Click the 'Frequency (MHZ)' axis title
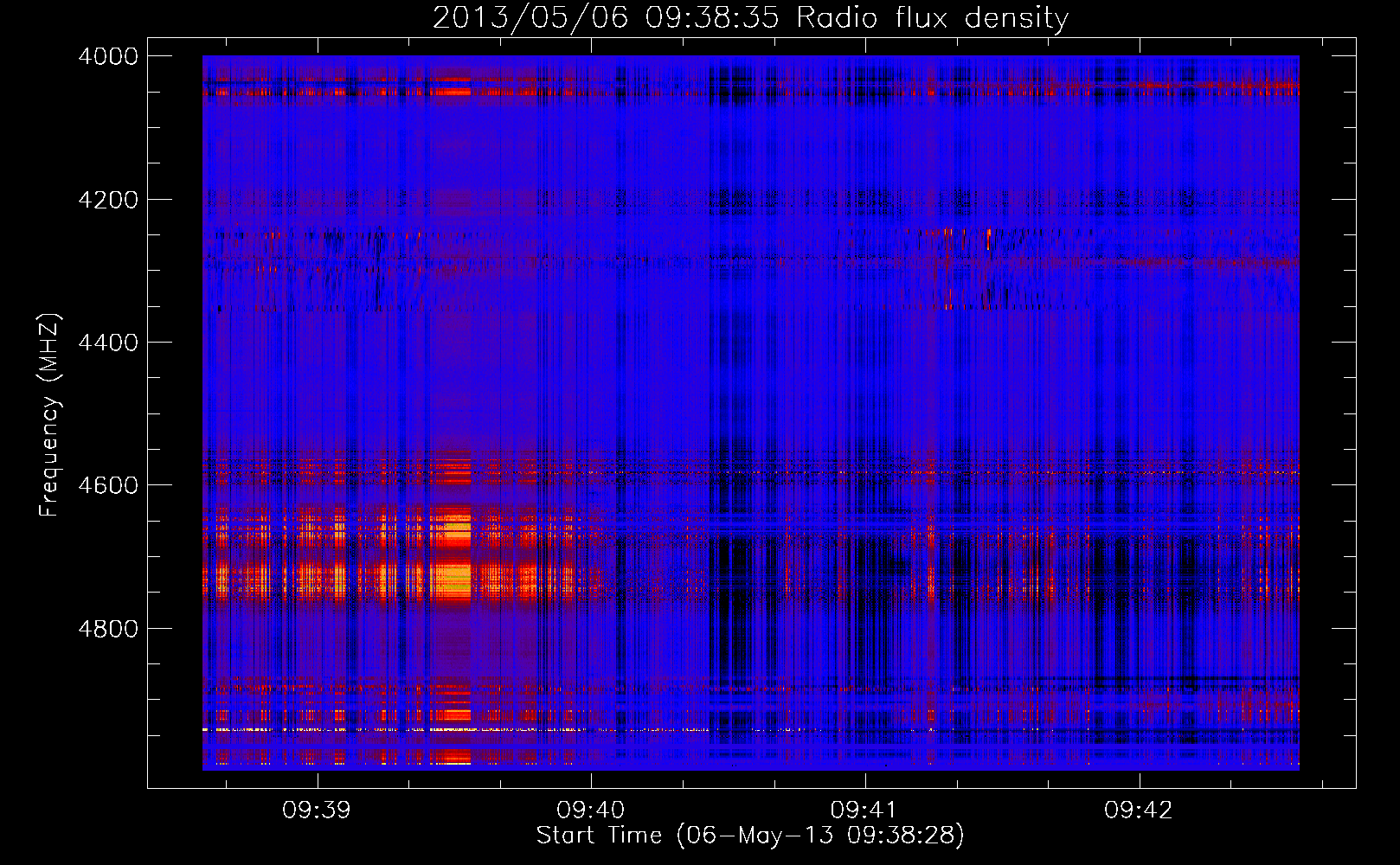Screen dimensions: 1400x865 (x=49, y=415)
